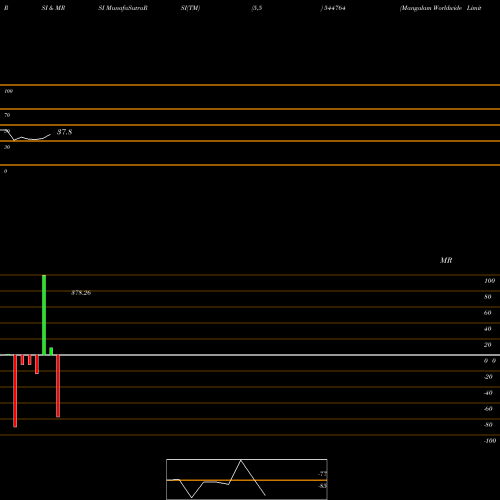This screenshot has height=500, width=500.
Task: Click the 'SI & MR' header text
Action: 53,8
